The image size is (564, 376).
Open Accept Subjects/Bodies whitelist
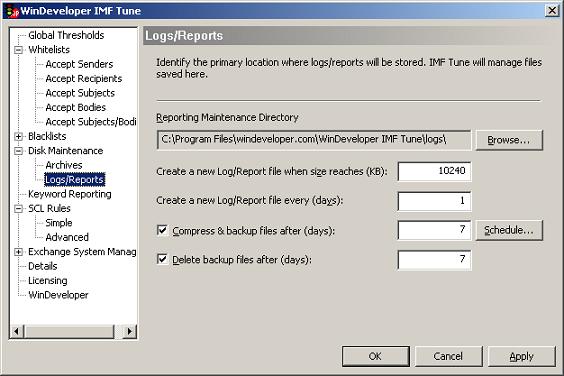click(x=91, y=122)
